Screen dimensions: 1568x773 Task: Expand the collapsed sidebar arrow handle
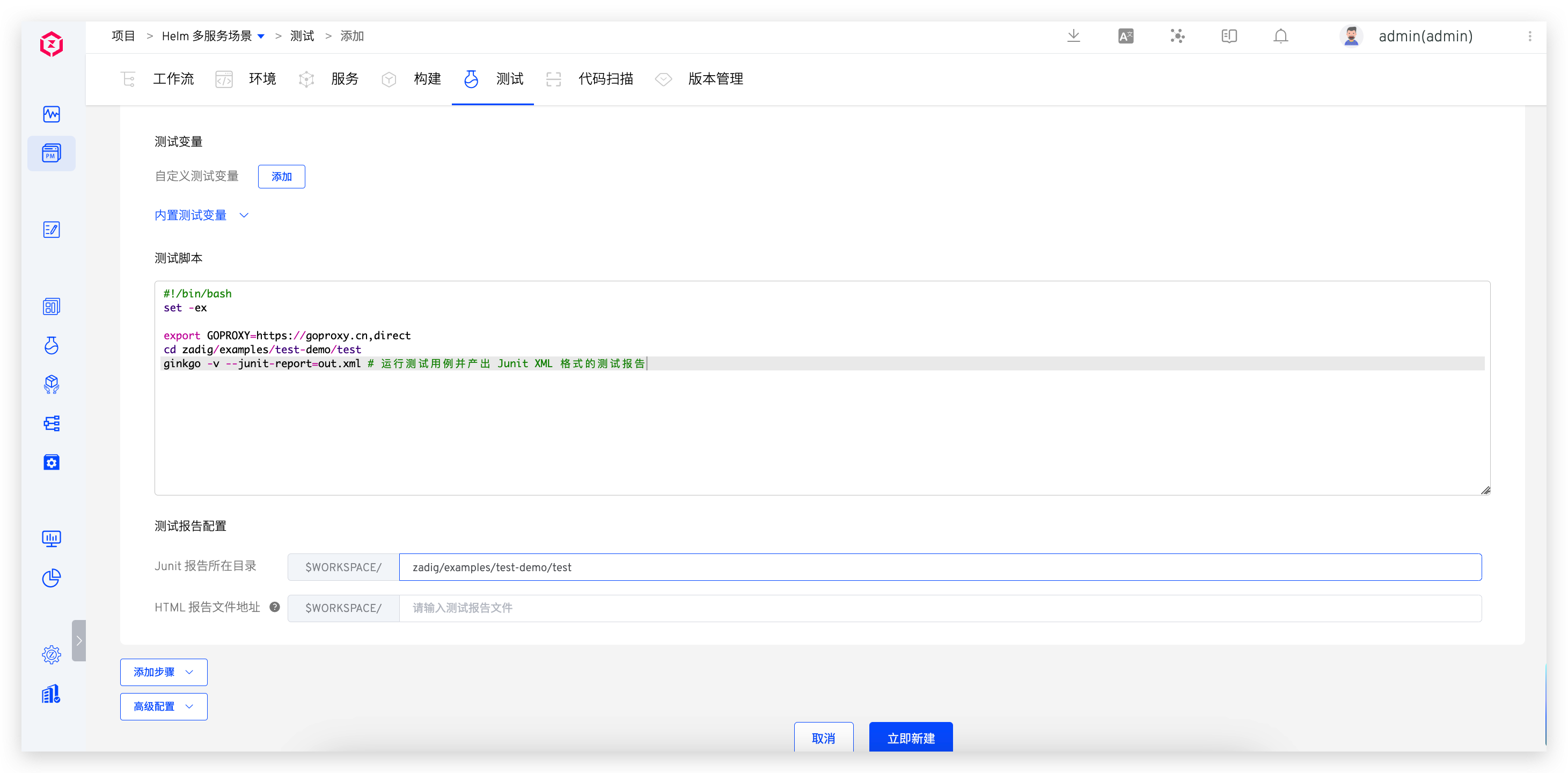[78, 640]
